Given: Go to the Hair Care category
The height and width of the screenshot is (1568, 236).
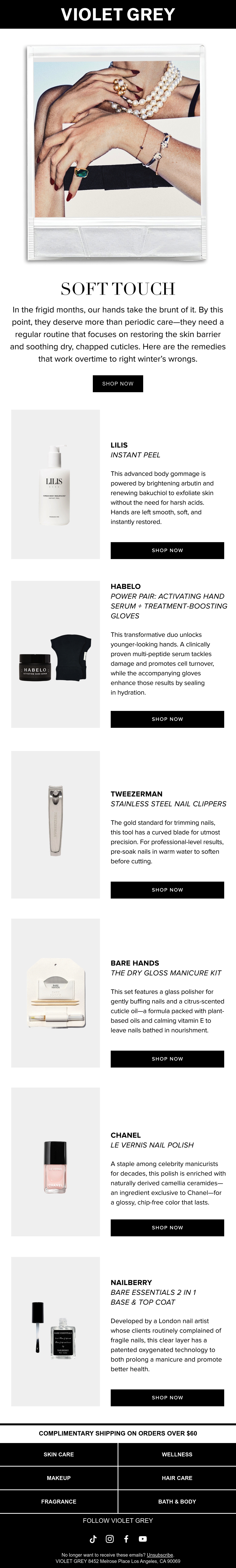Looking at the screenshot, I should [x=177, y=1478].
